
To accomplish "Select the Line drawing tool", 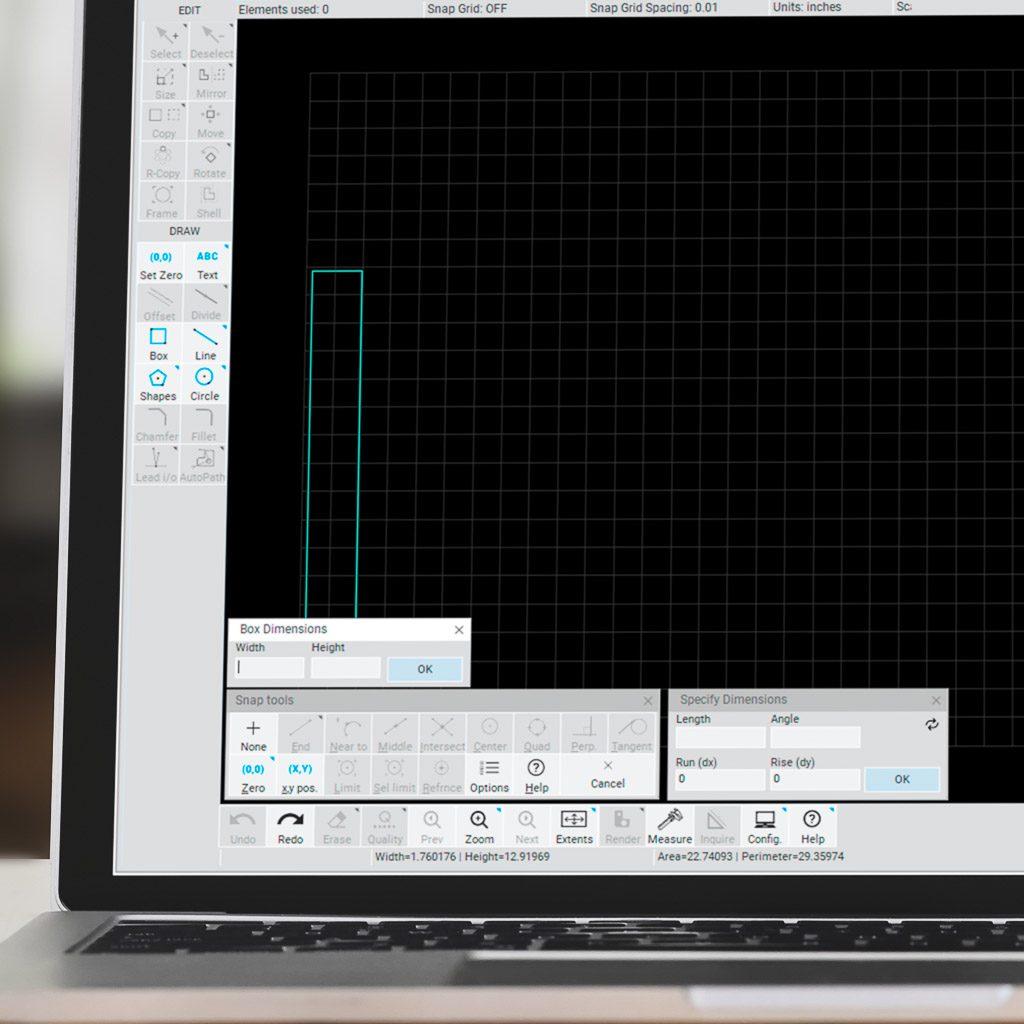I will click(205, 344).
